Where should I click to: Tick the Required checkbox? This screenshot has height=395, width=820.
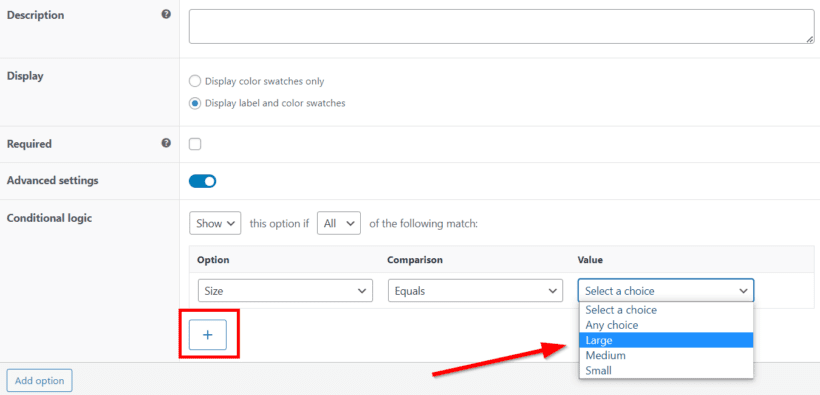point(195,144)
